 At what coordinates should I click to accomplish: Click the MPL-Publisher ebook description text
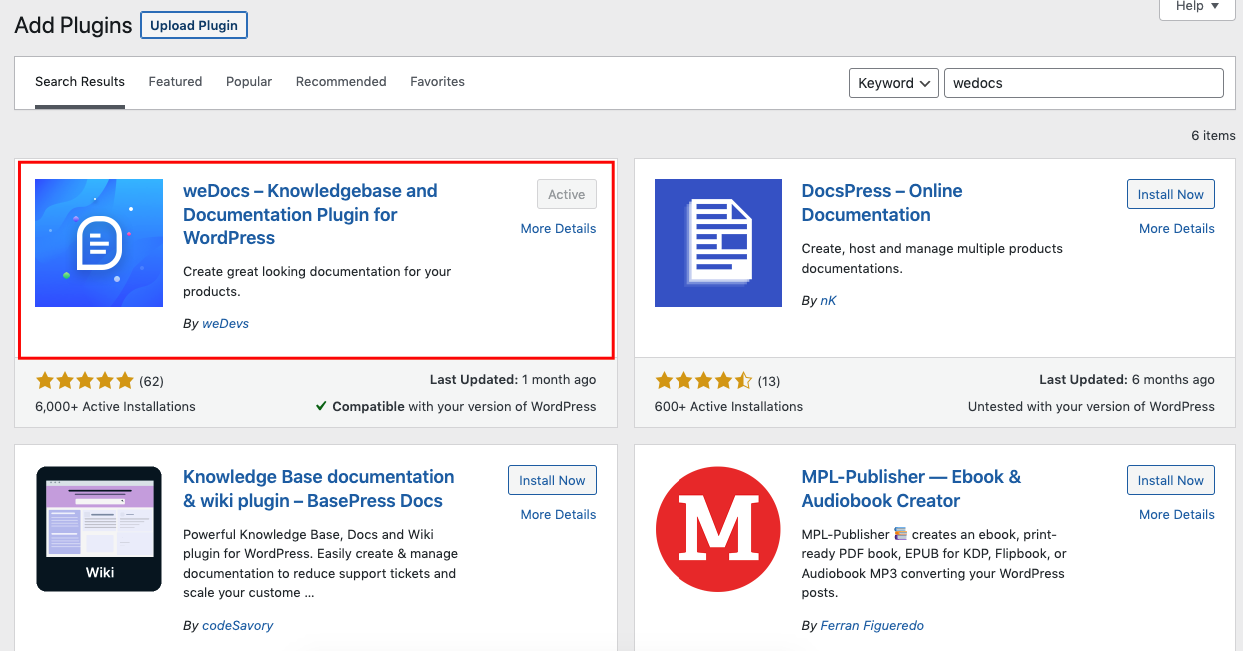[x=934, y=564]
